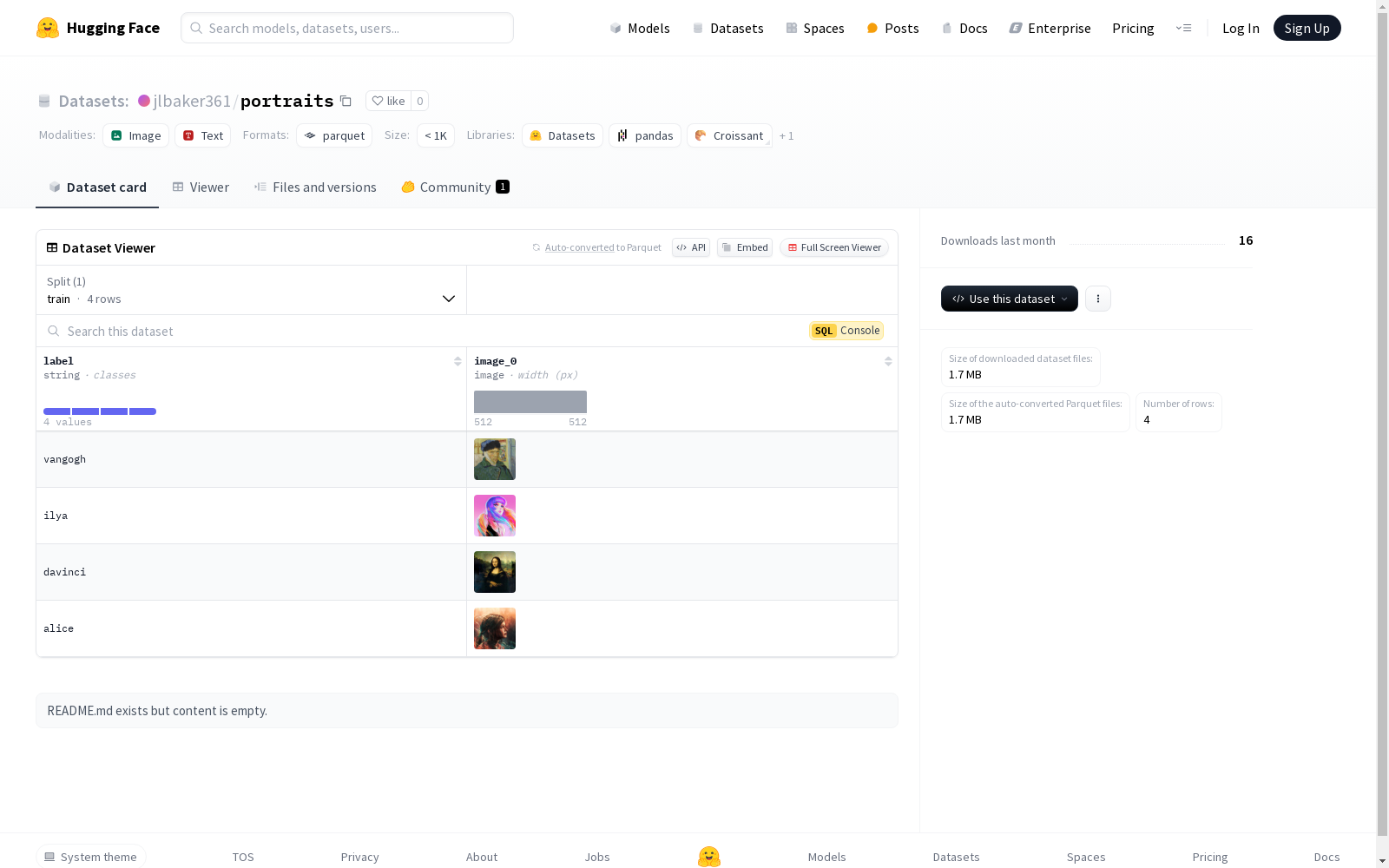Image resolution: width=1389 pixels, height=868 pixels.
Task: Expand the Split train dropdown
Action: [252, 290]
